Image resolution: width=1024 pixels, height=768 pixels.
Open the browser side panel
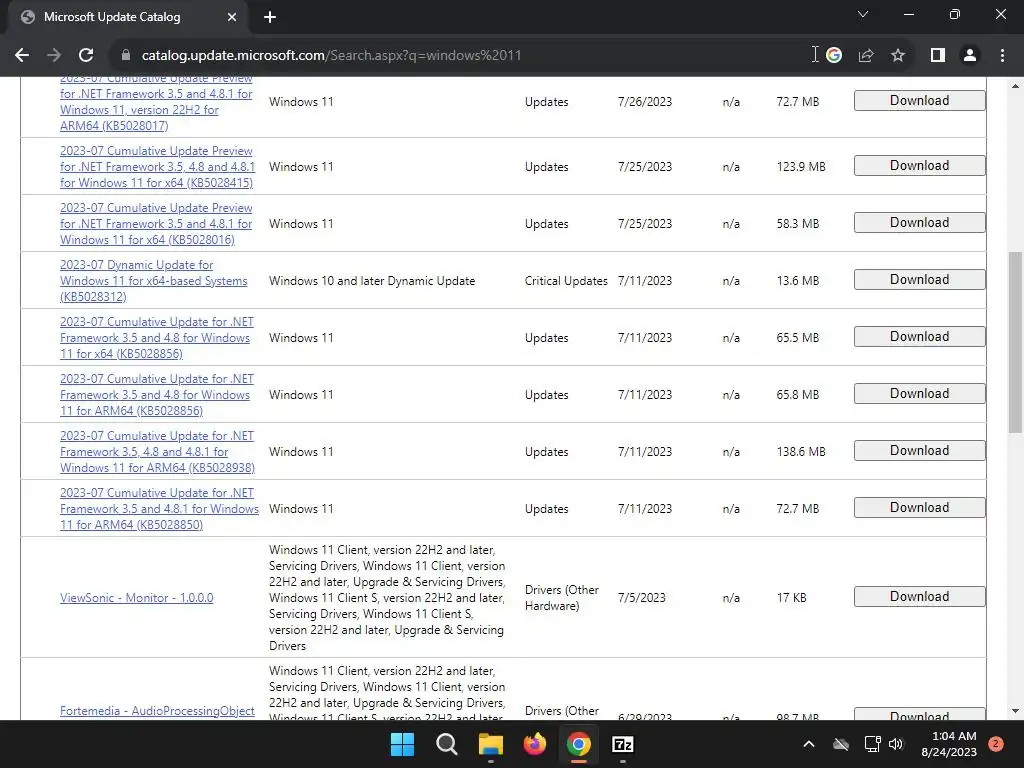938,56
